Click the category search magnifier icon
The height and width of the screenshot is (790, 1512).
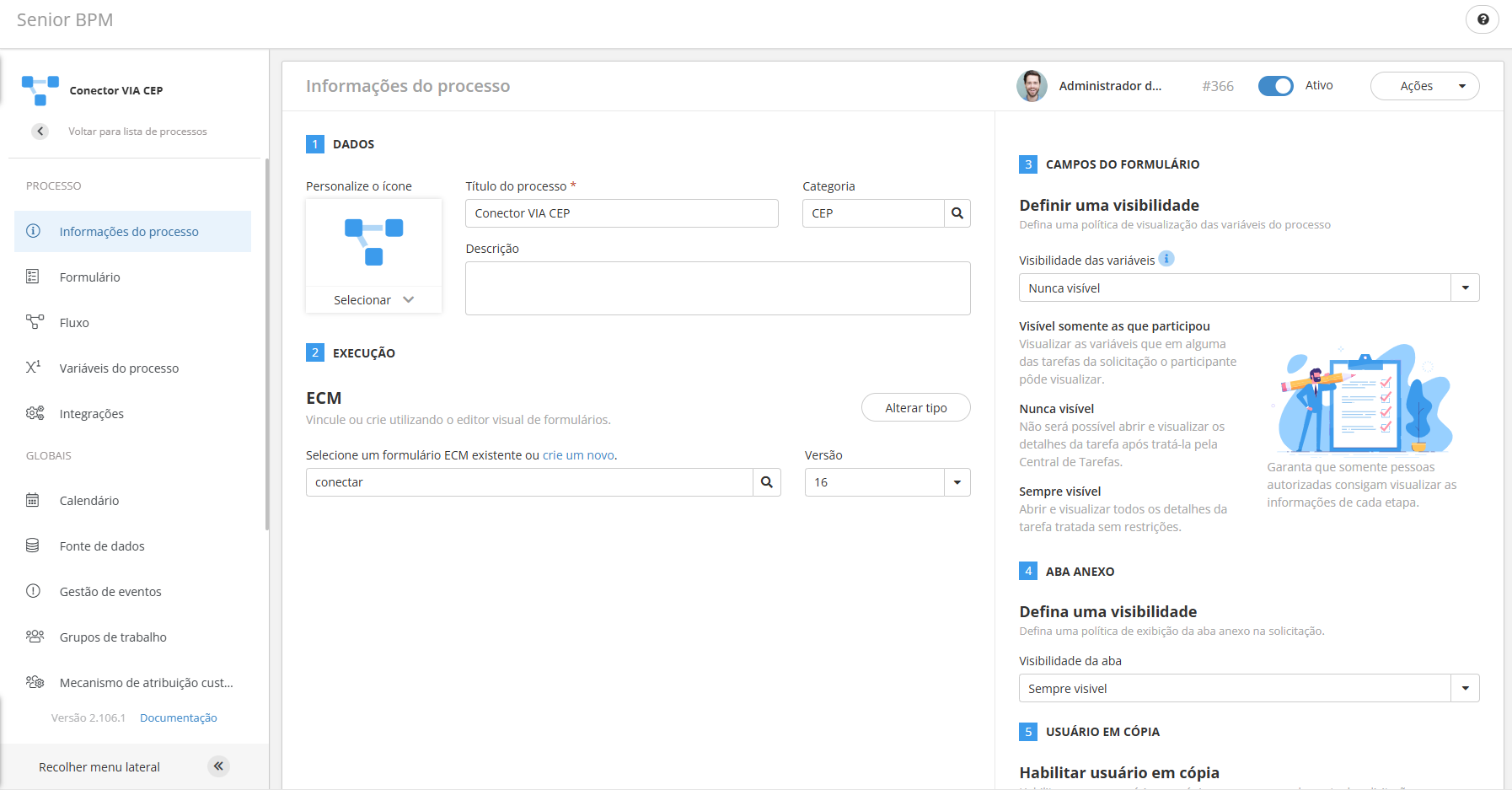(957, 213)
